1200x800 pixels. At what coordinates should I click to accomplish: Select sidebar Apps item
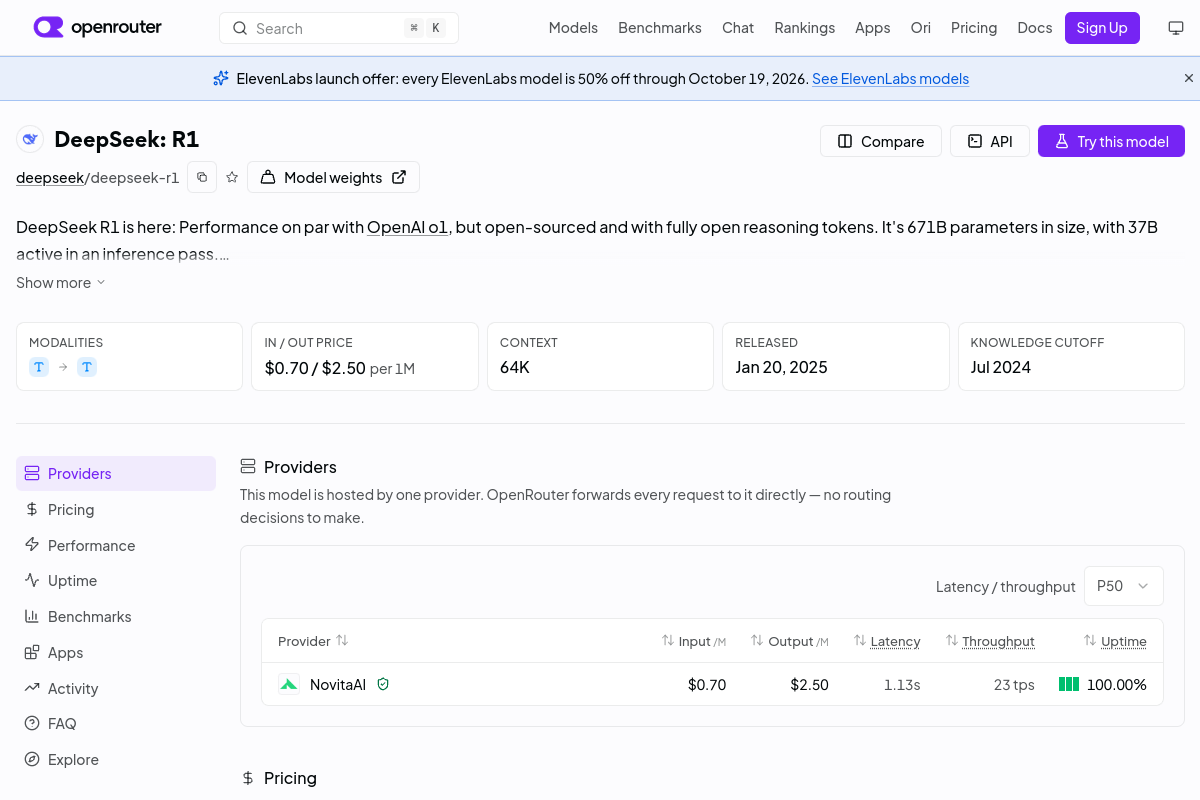pyautogui.click(x=116, y=653)
